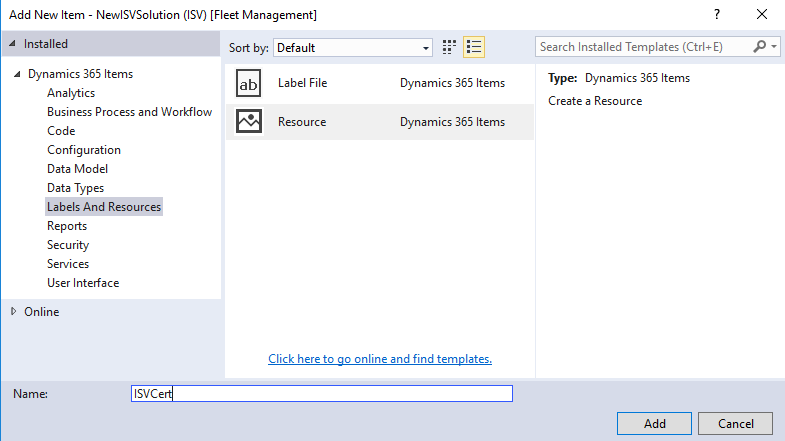Open the dialog help question mark
Image resolution: width=785 pixels, height=441 pixels.
pos(717,15)
